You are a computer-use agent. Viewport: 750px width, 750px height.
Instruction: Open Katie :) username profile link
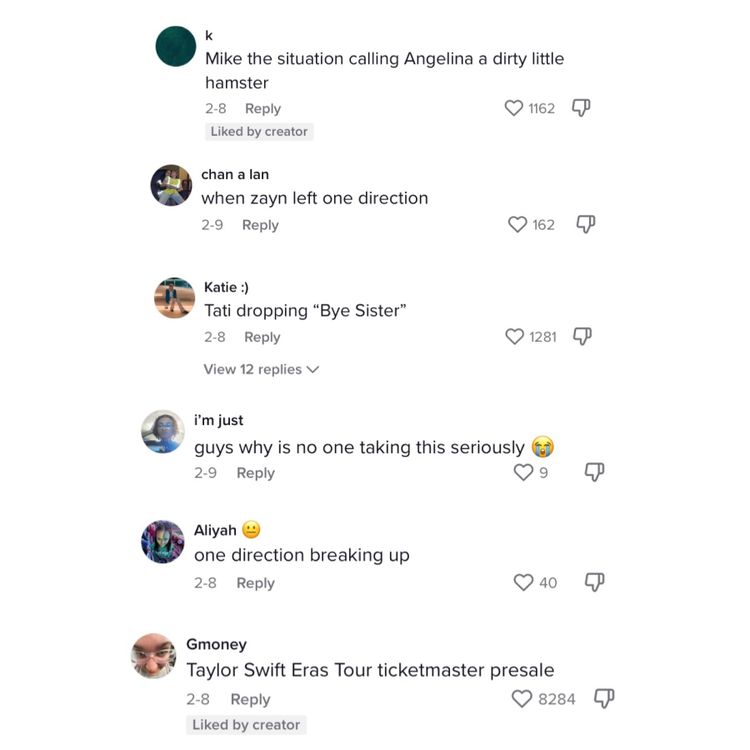click(227, 288)
